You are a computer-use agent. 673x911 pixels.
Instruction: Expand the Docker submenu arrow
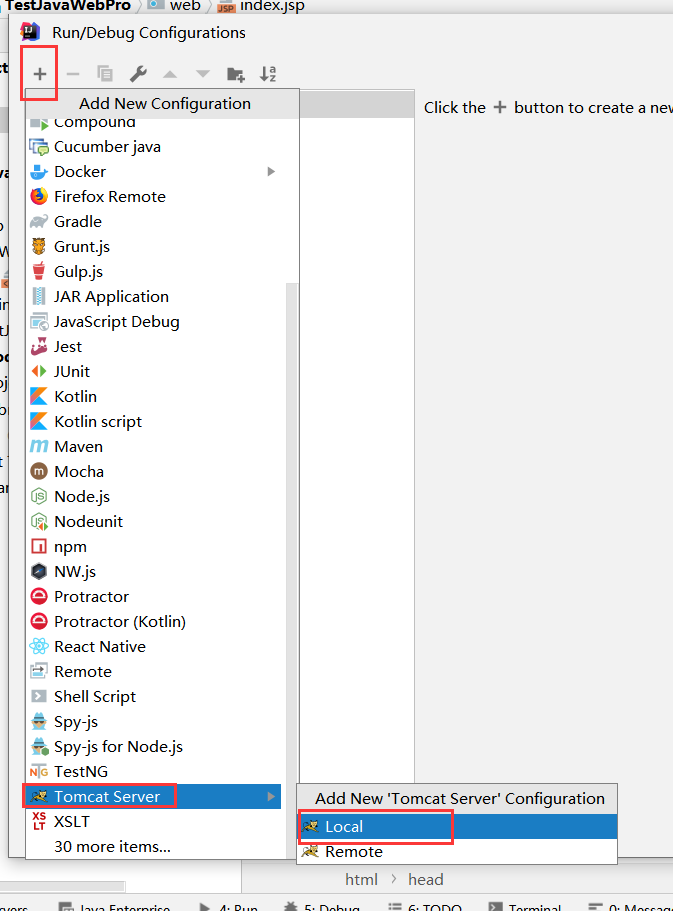pos(271,172)
